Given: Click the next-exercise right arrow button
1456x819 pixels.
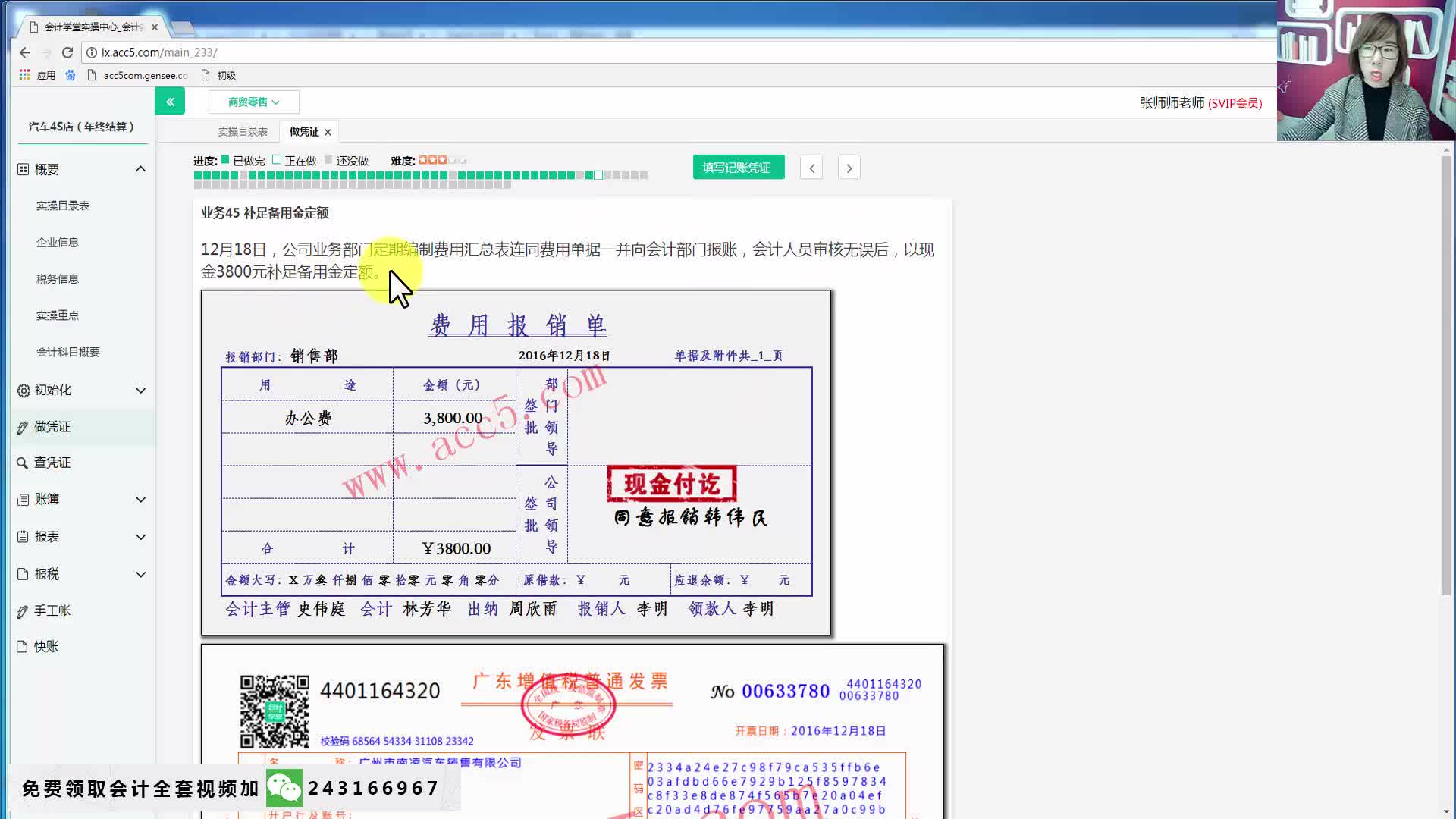Looking at the screenshot, I should (x=849, y=167).
